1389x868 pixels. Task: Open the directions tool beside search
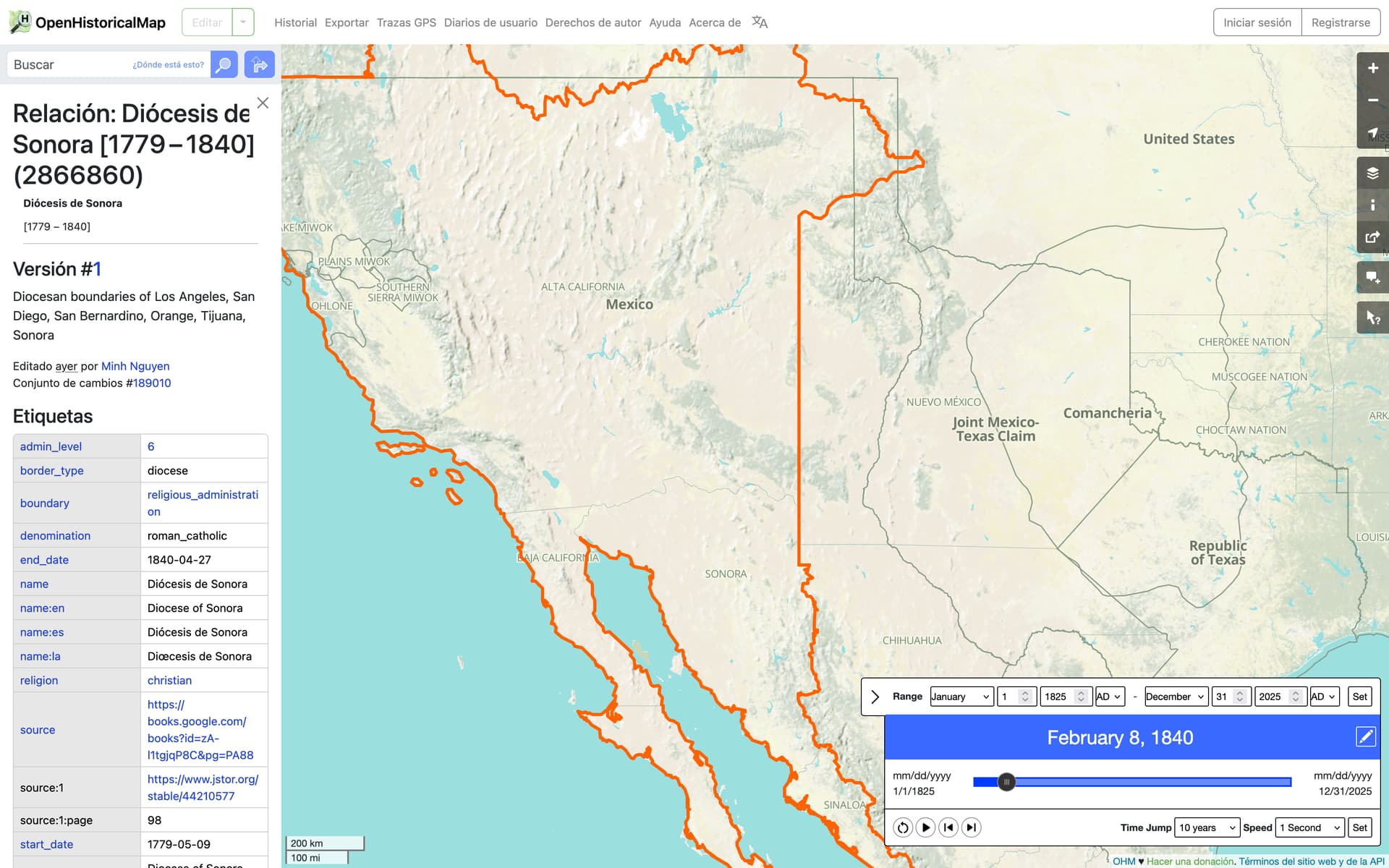tap(259, 65)
